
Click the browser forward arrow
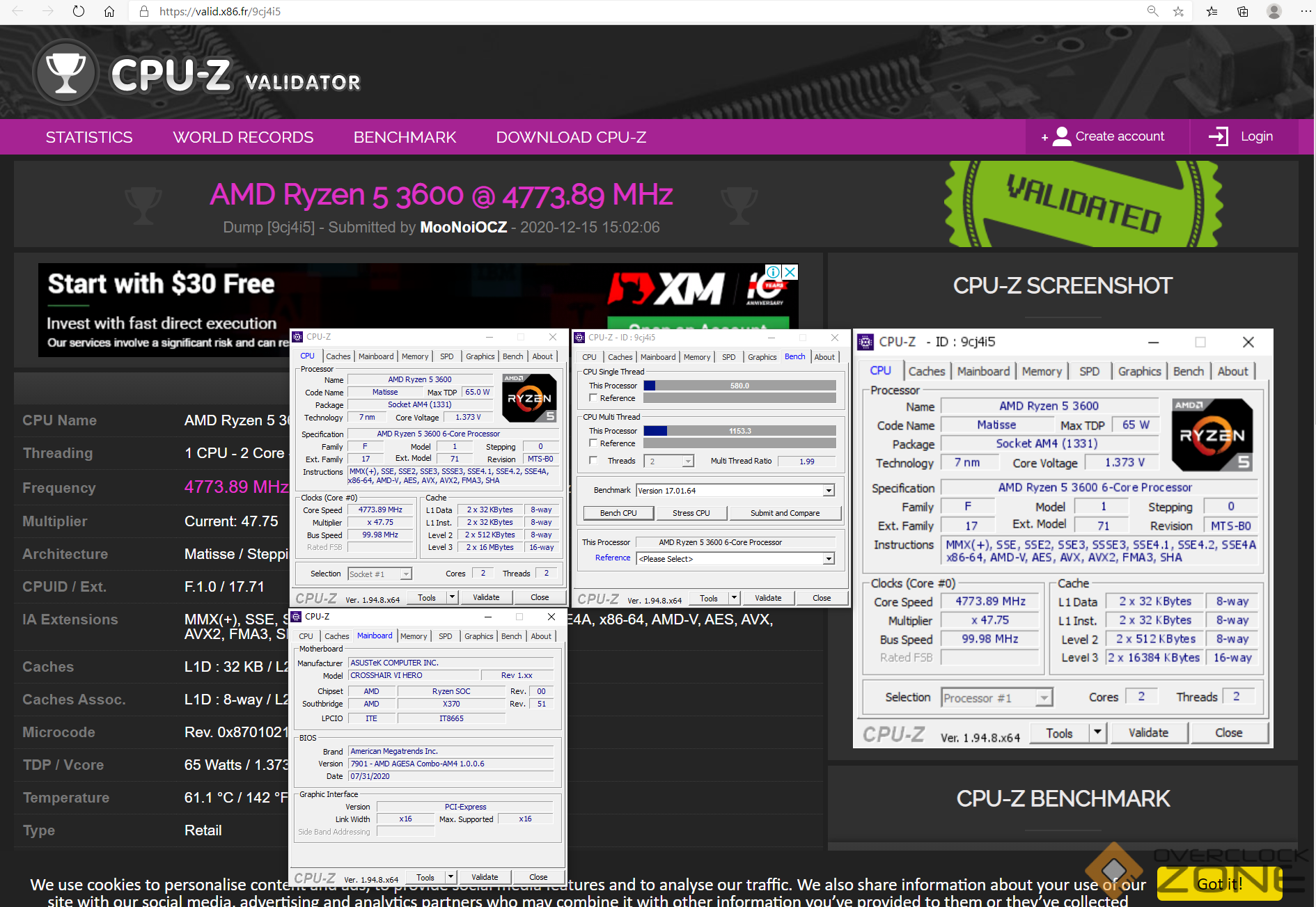(x=48, y=11)
